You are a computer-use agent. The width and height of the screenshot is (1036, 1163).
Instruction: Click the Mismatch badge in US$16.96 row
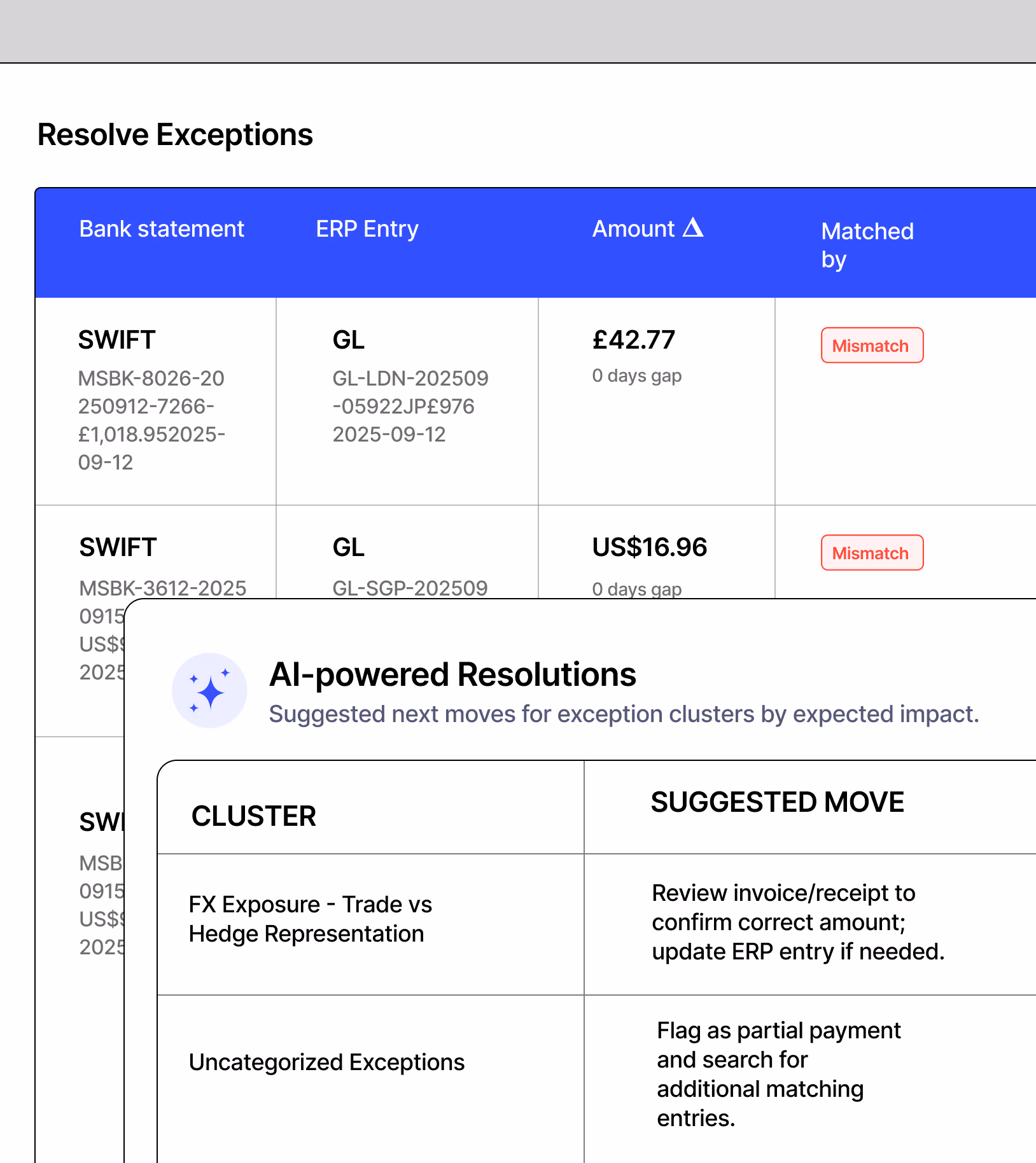(872, 553)
